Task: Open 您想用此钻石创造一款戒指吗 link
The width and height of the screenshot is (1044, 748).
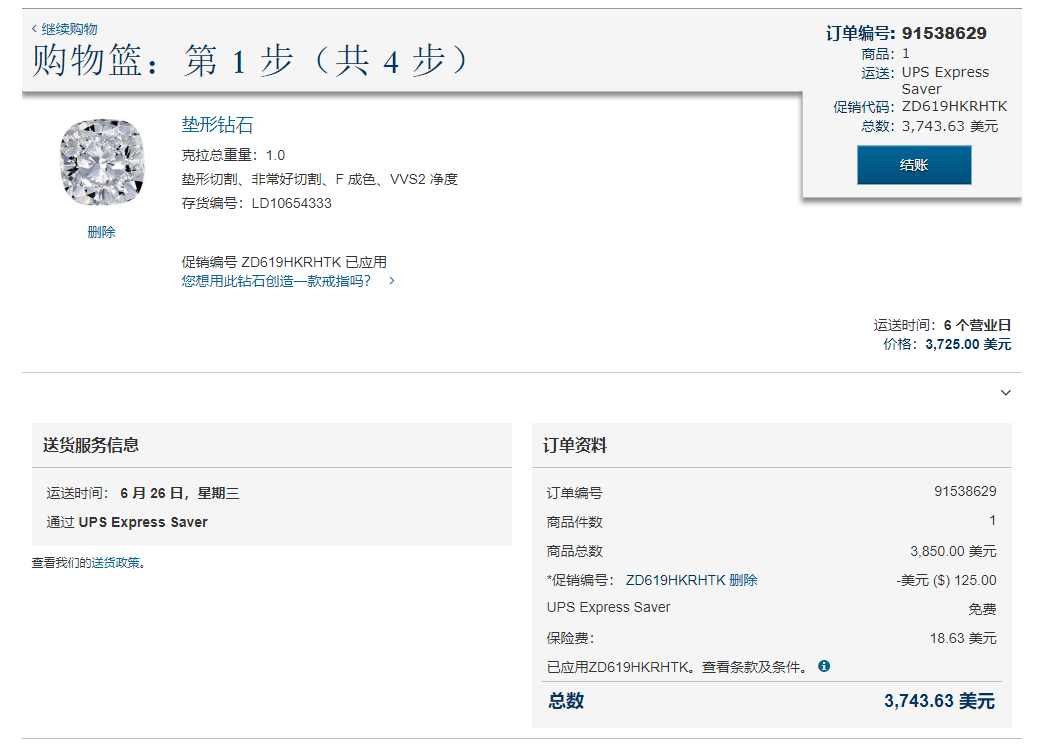Action: (276, 281)
